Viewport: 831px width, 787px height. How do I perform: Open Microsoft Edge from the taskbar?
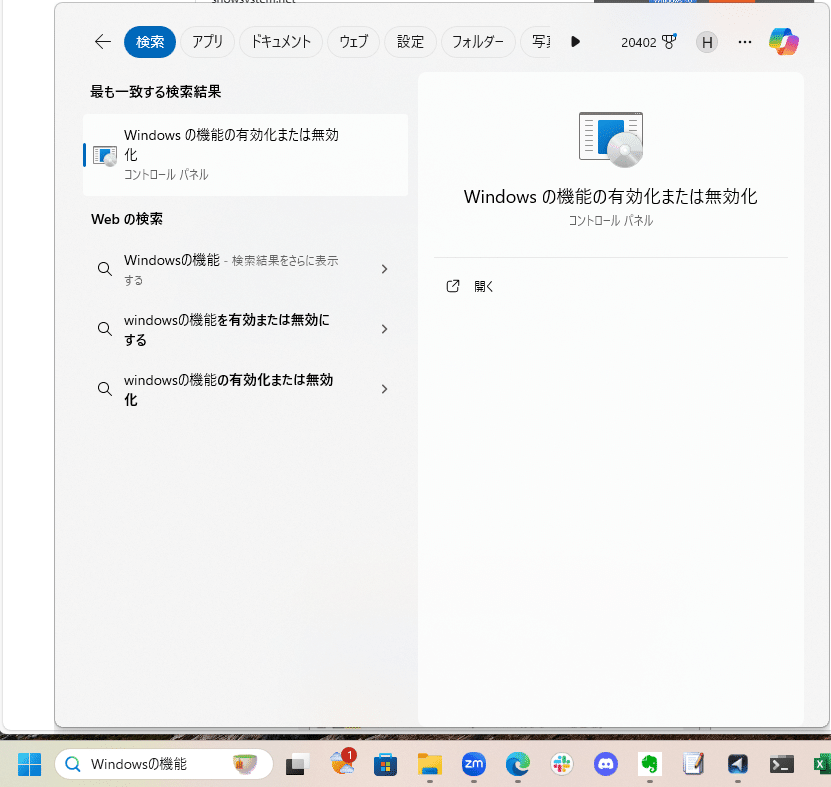(518, 764)
